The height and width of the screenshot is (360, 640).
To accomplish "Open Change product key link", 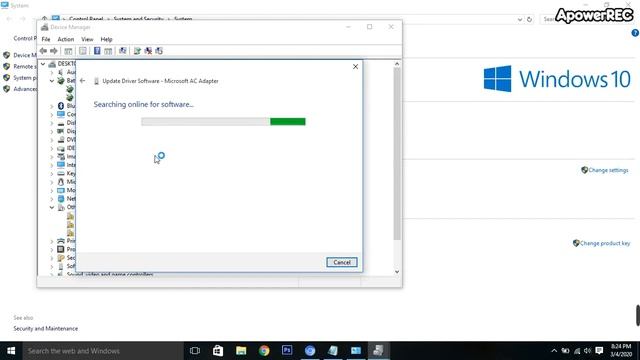I will (x=605, y=243).
